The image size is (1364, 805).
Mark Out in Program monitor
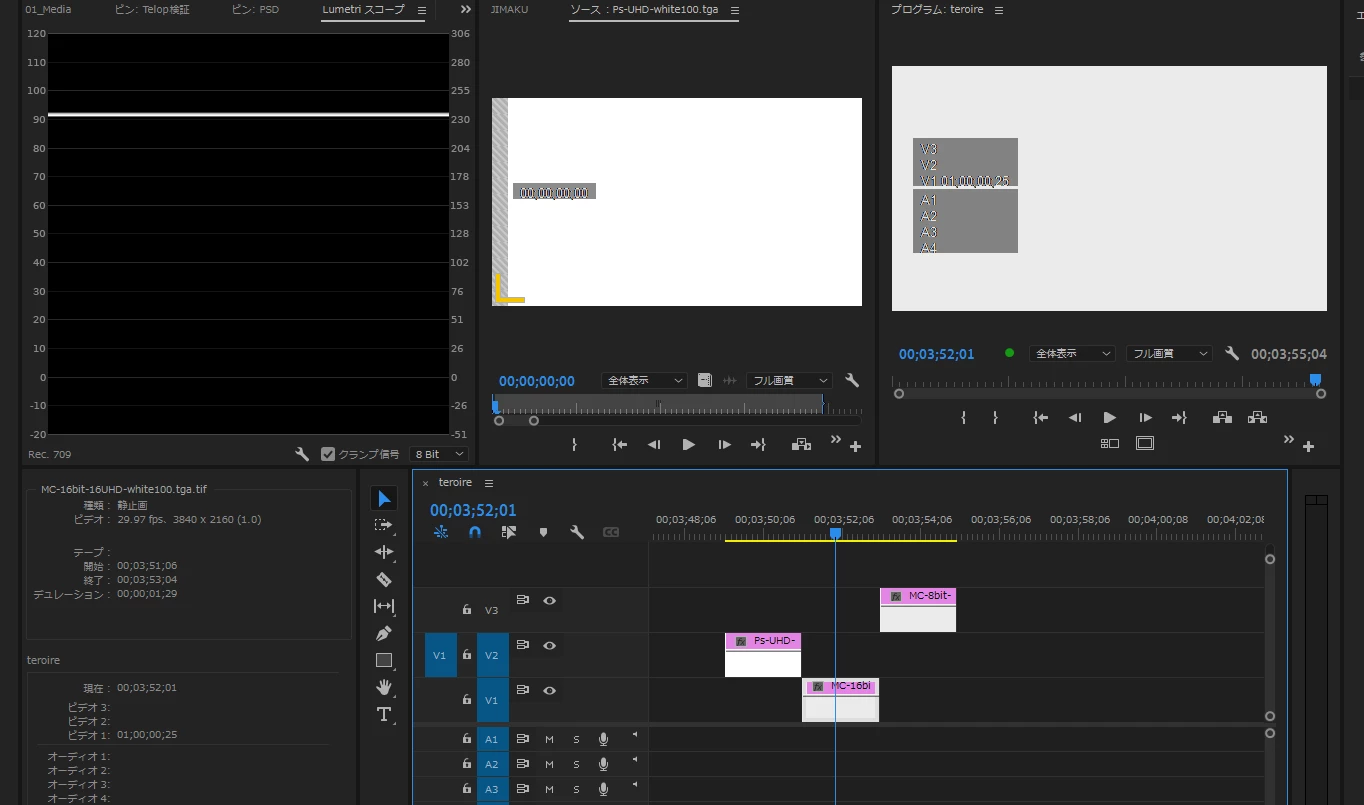tap(995, 418)
